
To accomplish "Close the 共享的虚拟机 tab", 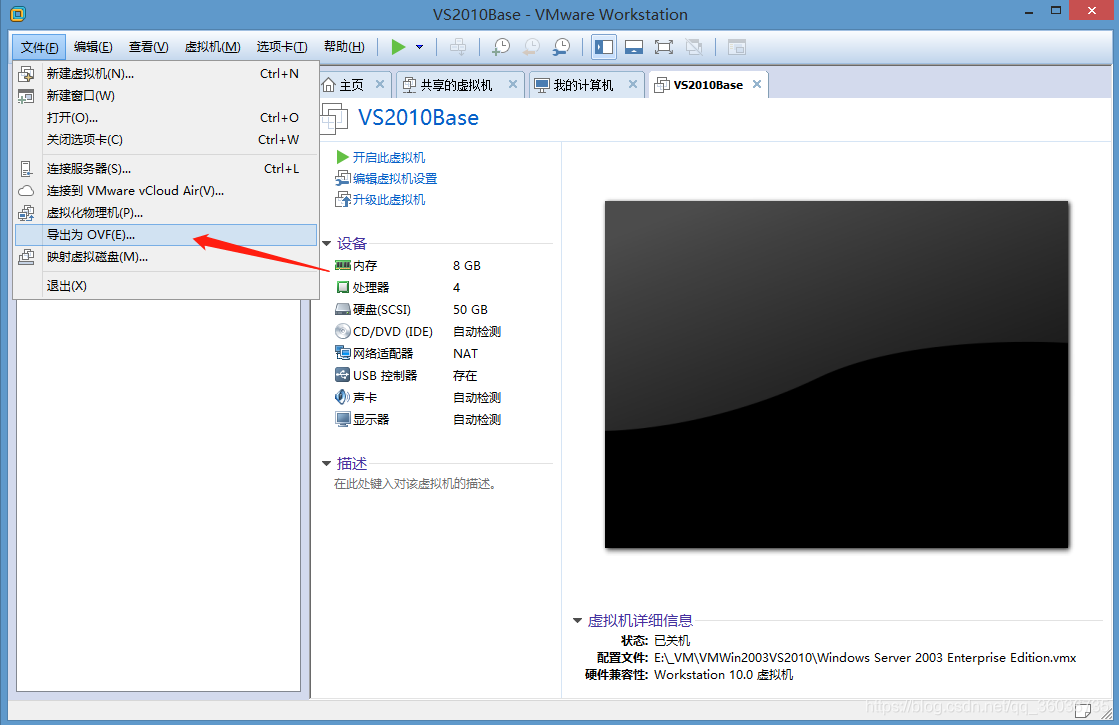I will pos(513,84).
